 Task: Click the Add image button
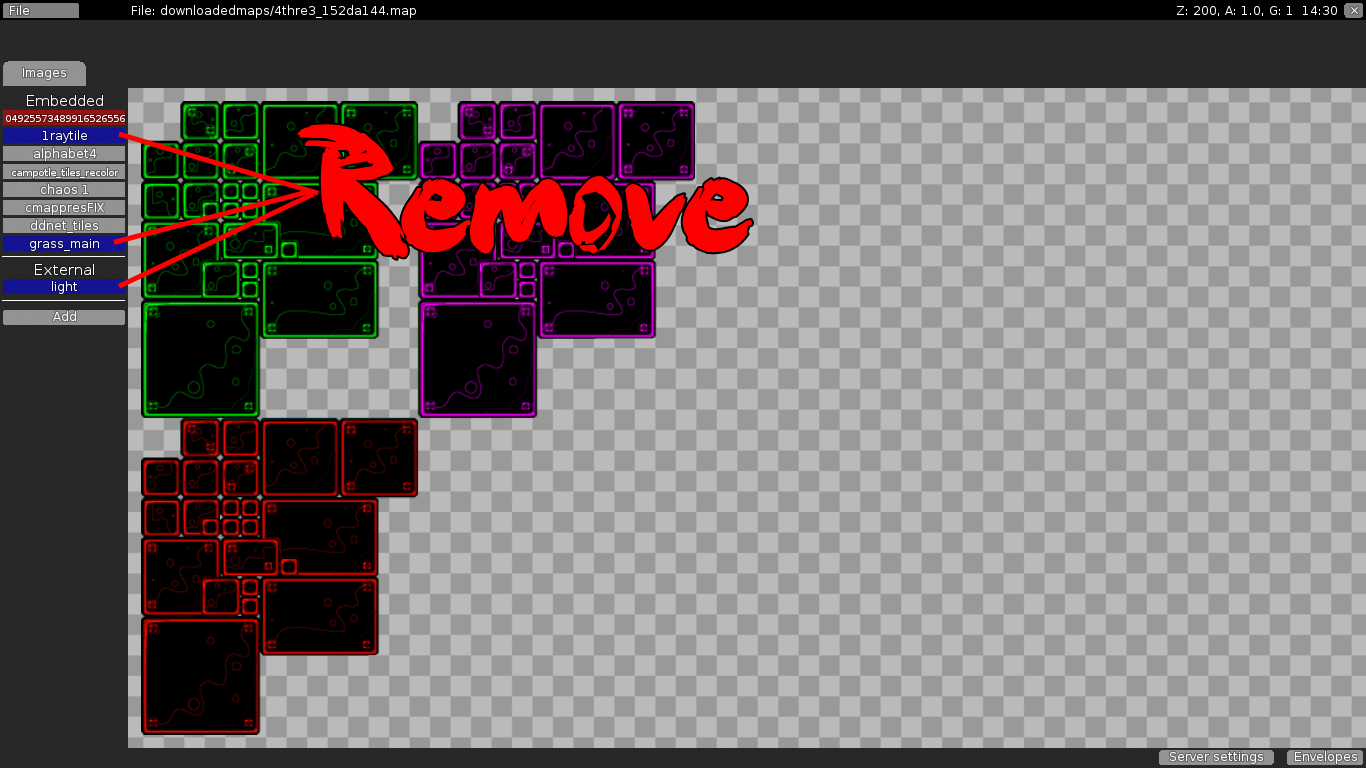[64, 317]
